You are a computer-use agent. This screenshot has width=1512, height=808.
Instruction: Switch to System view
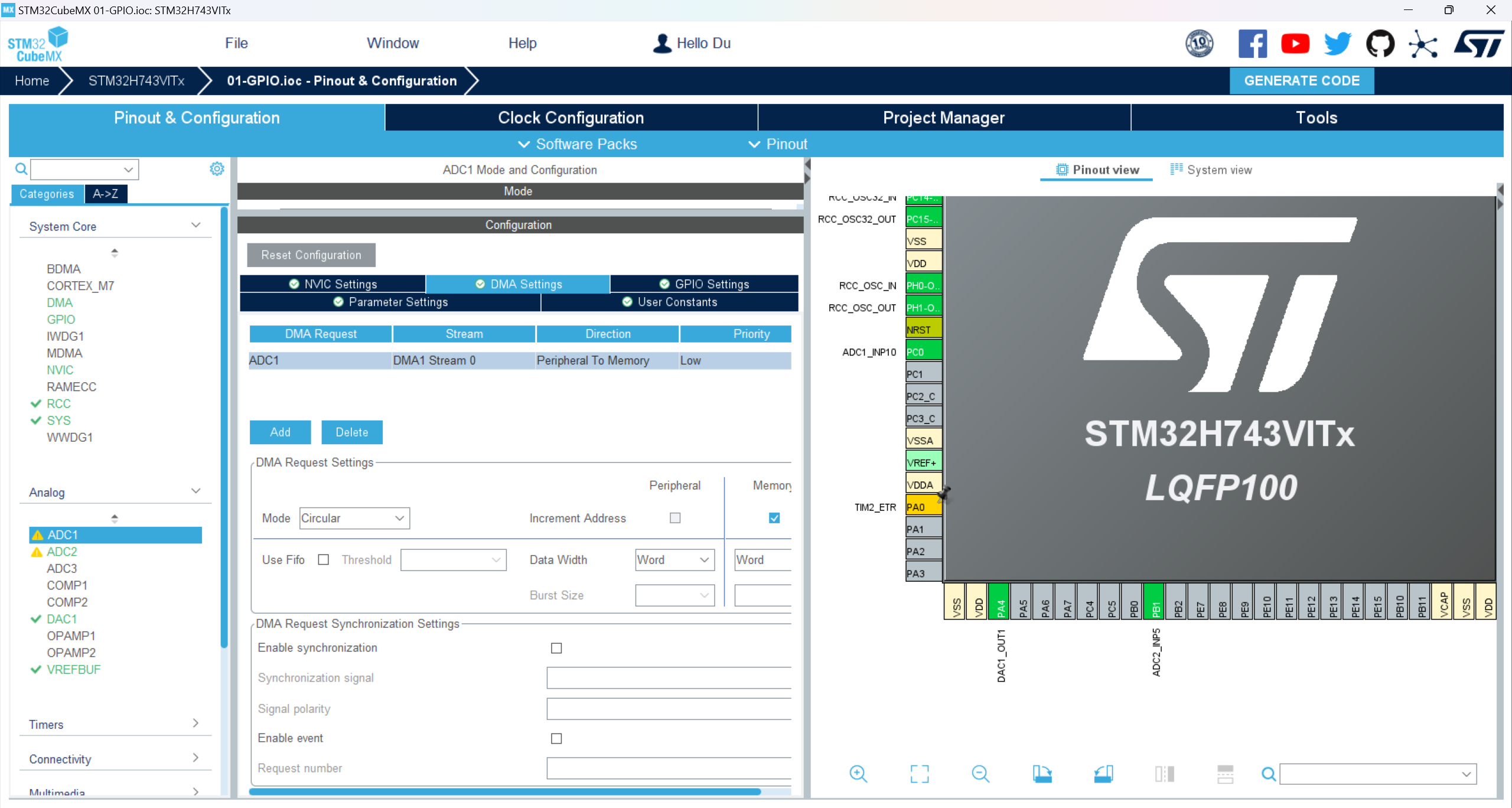(x=1211, y=170)
